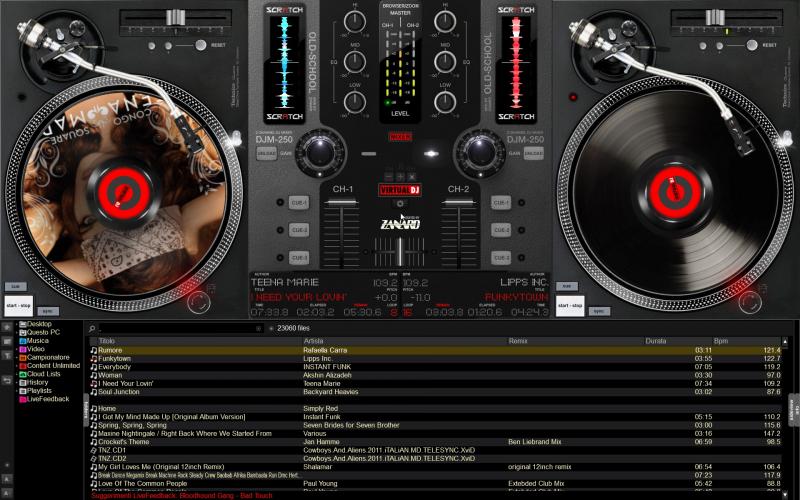Image resolution: width=800 pixels, height=500 pixels.
Task: Click the clear search X in search field
Action: (259, 329)
